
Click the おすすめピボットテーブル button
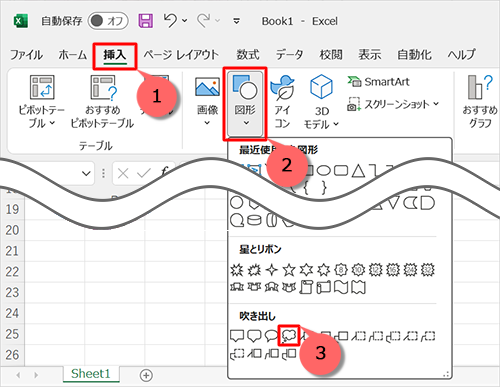pyautogui.click(x=102, y=101)
